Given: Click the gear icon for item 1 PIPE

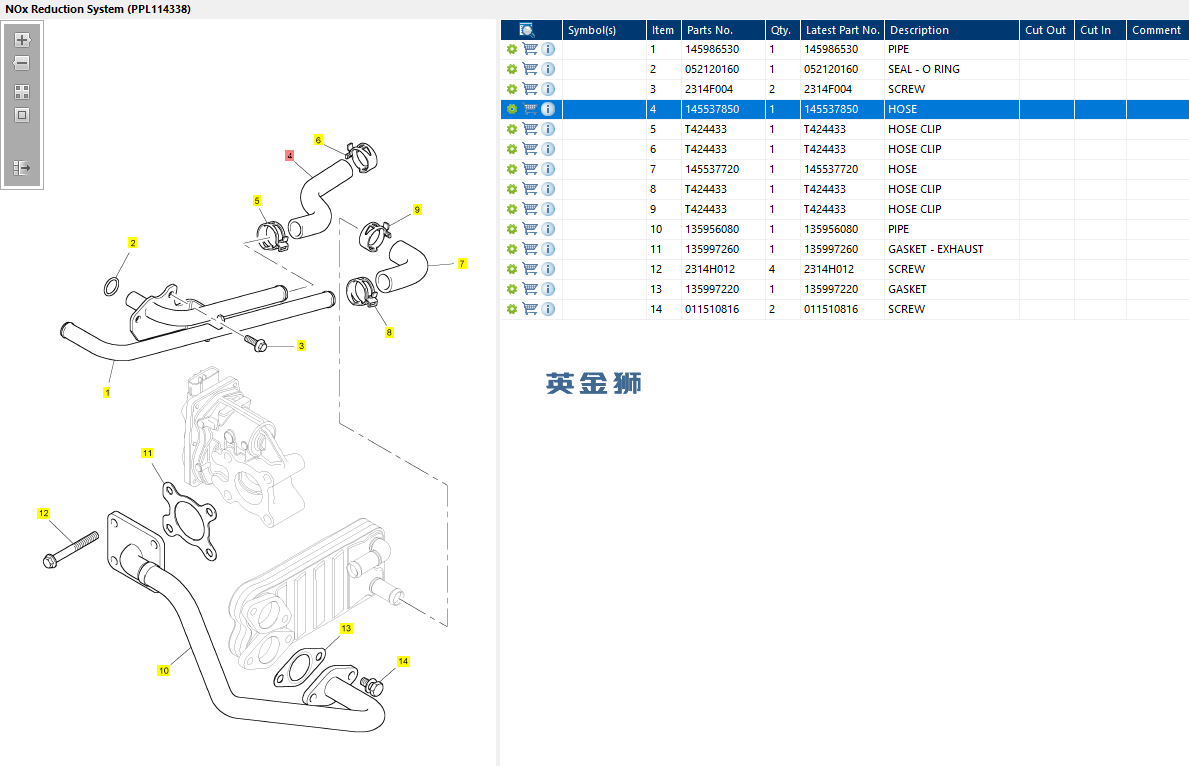Looking at the screenshot, I should pos(512,49).
